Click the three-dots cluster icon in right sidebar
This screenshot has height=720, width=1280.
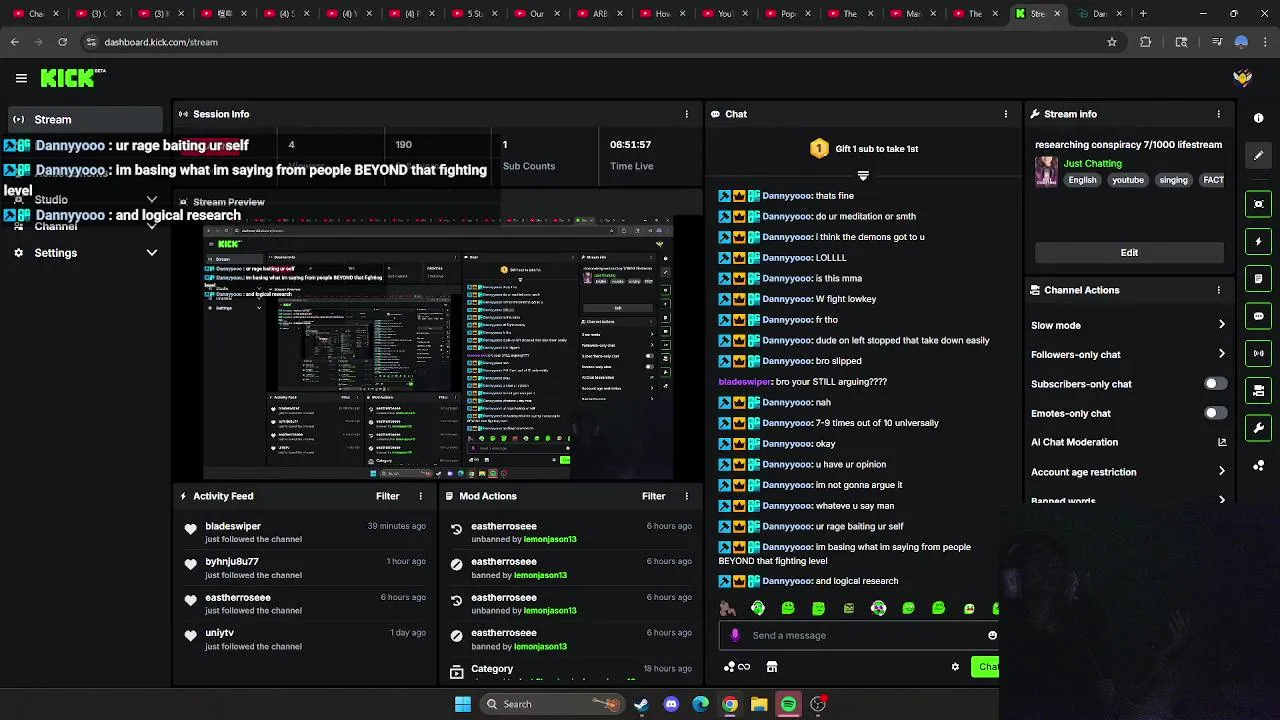point(1258,466)
